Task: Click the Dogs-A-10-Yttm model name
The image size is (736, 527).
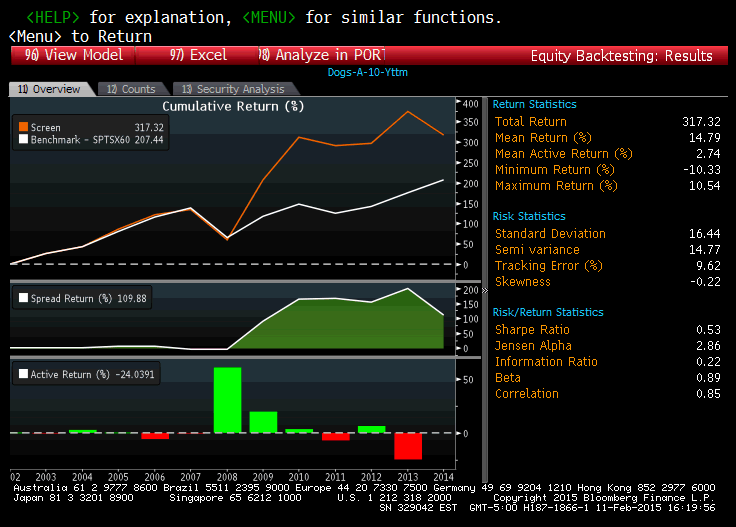Action: pos(368,72)
